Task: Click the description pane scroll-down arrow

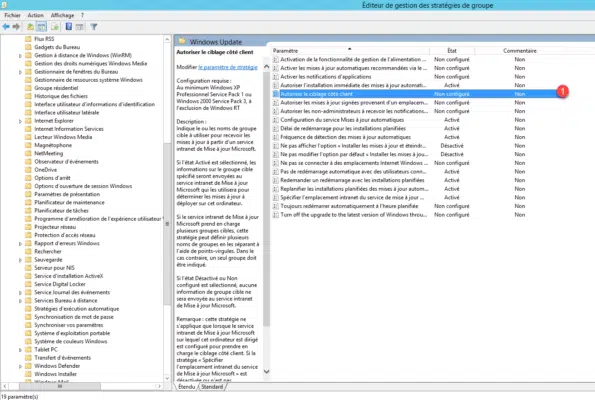Action: [x=266, y=372]
